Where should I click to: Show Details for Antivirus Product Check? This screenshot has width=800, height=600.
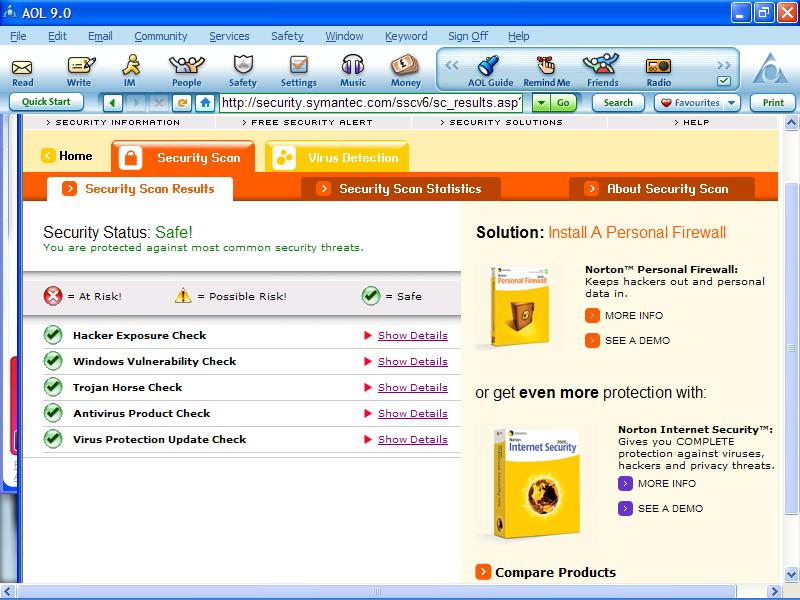pos(413,414)
